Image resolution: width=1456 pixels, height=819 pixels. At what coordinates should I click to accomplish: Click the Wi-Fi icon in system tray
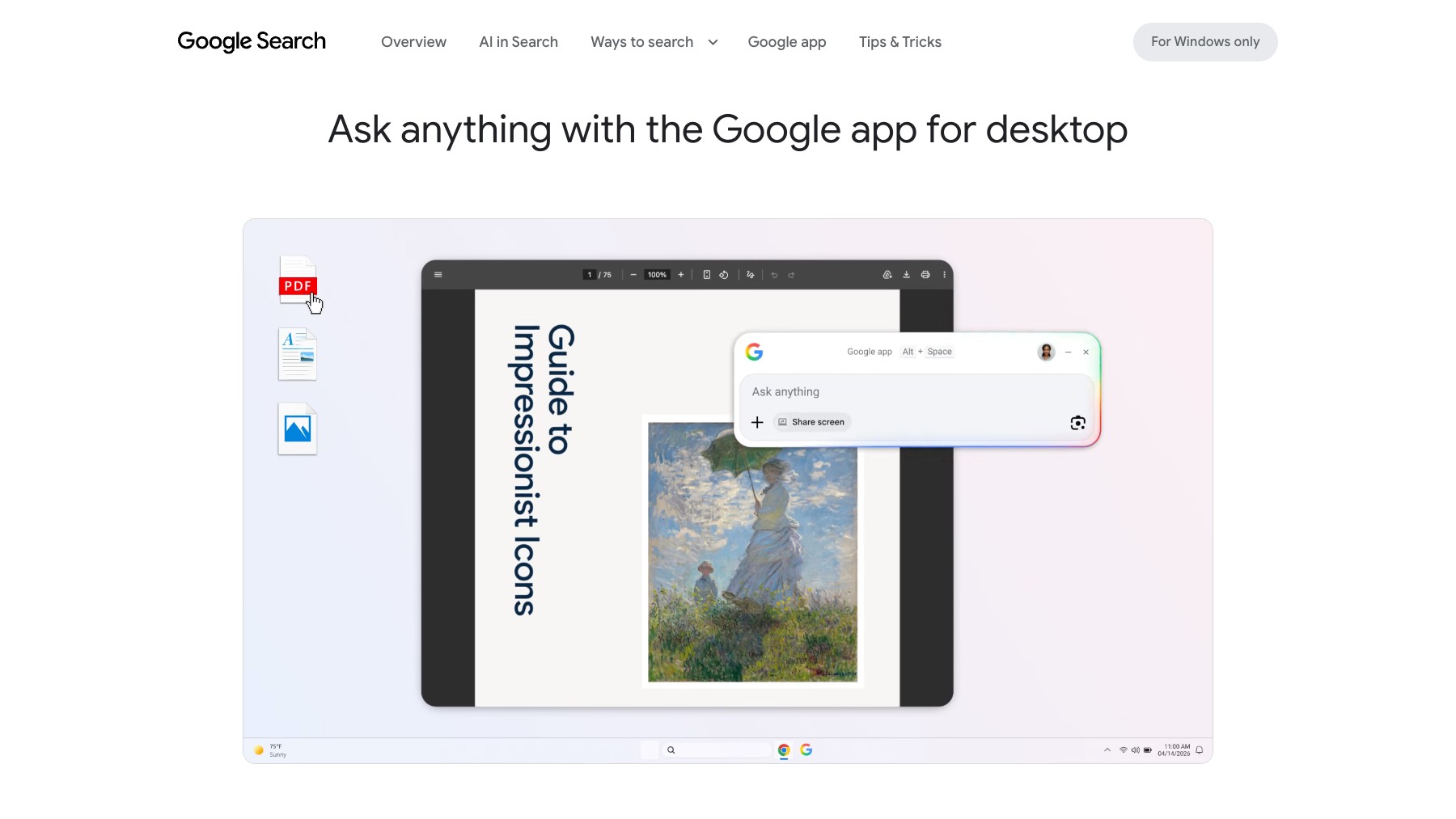coord(1124,750)
